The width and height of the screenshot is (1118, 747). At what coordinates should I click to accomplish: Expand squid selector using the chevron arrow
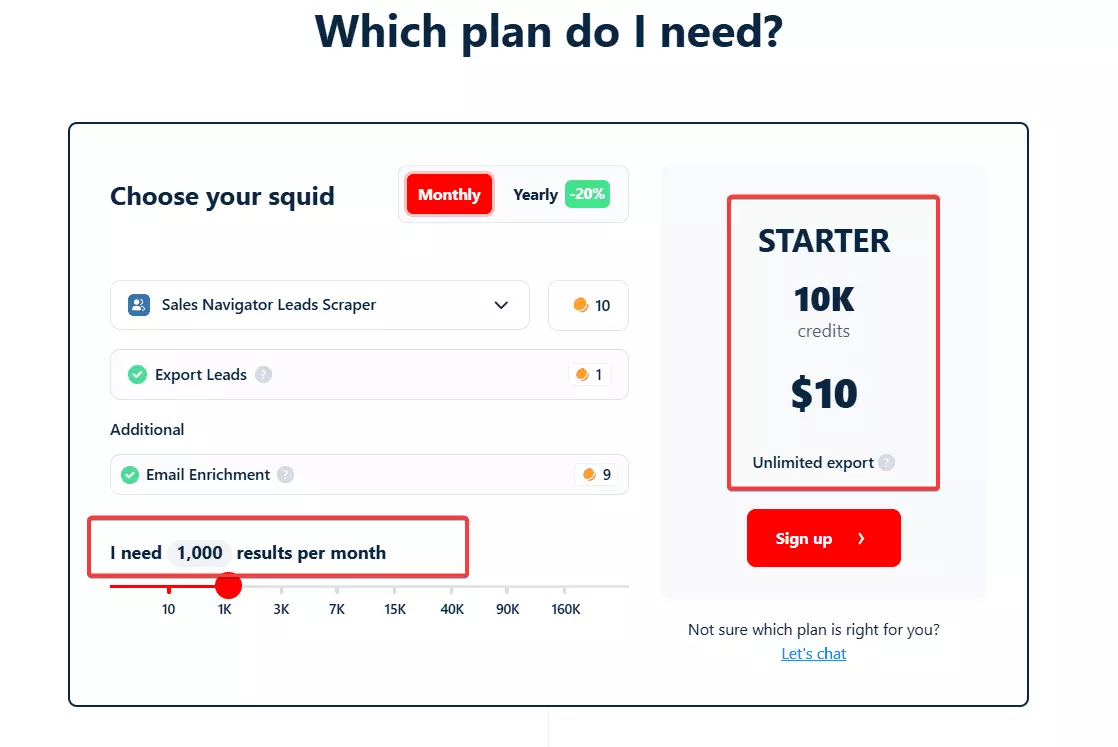coord(501,305)
